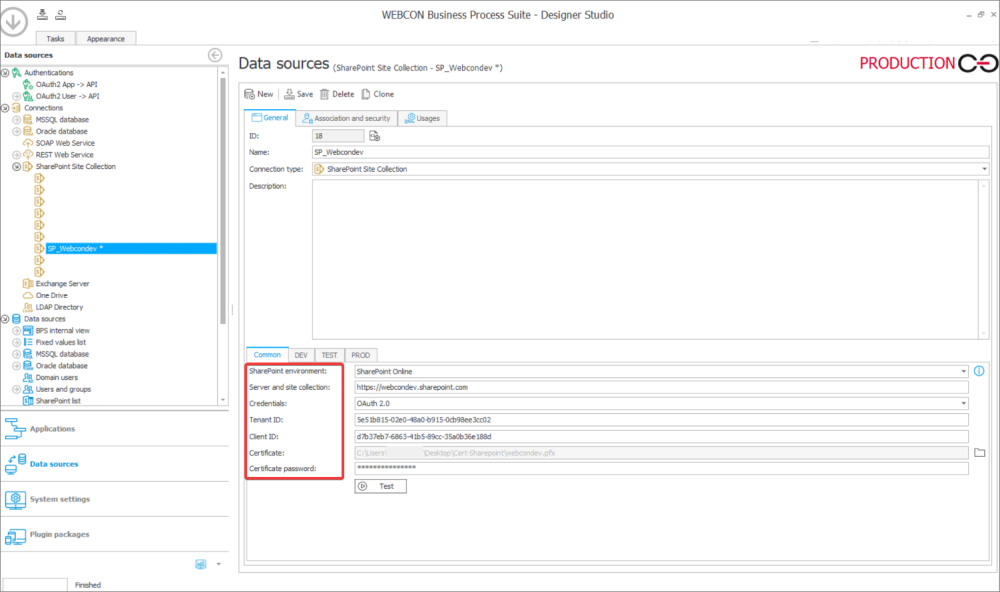Open the Plugin packages section
This screenshot has width=1000, height=592.
point(59,535)
